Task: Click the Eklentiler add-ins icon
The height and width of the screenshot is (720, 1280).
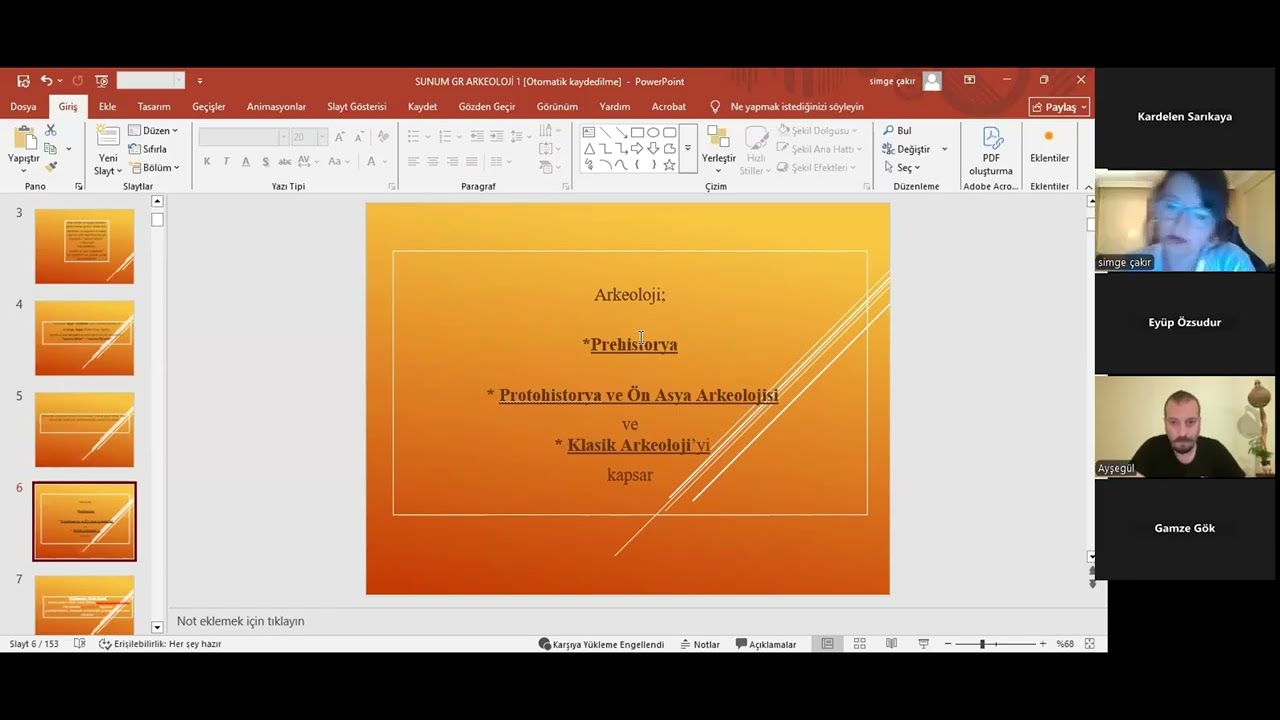Action: [x=1049, y=137]
